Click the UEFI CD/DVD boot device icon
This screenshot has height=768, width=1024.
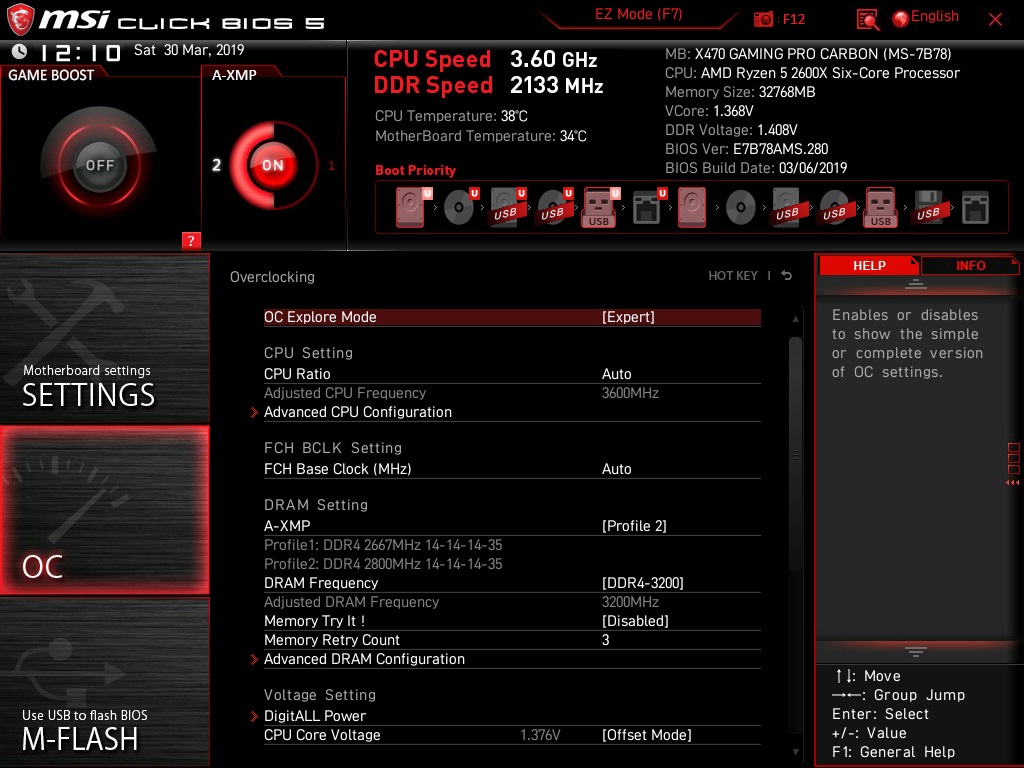pos(460,207)
